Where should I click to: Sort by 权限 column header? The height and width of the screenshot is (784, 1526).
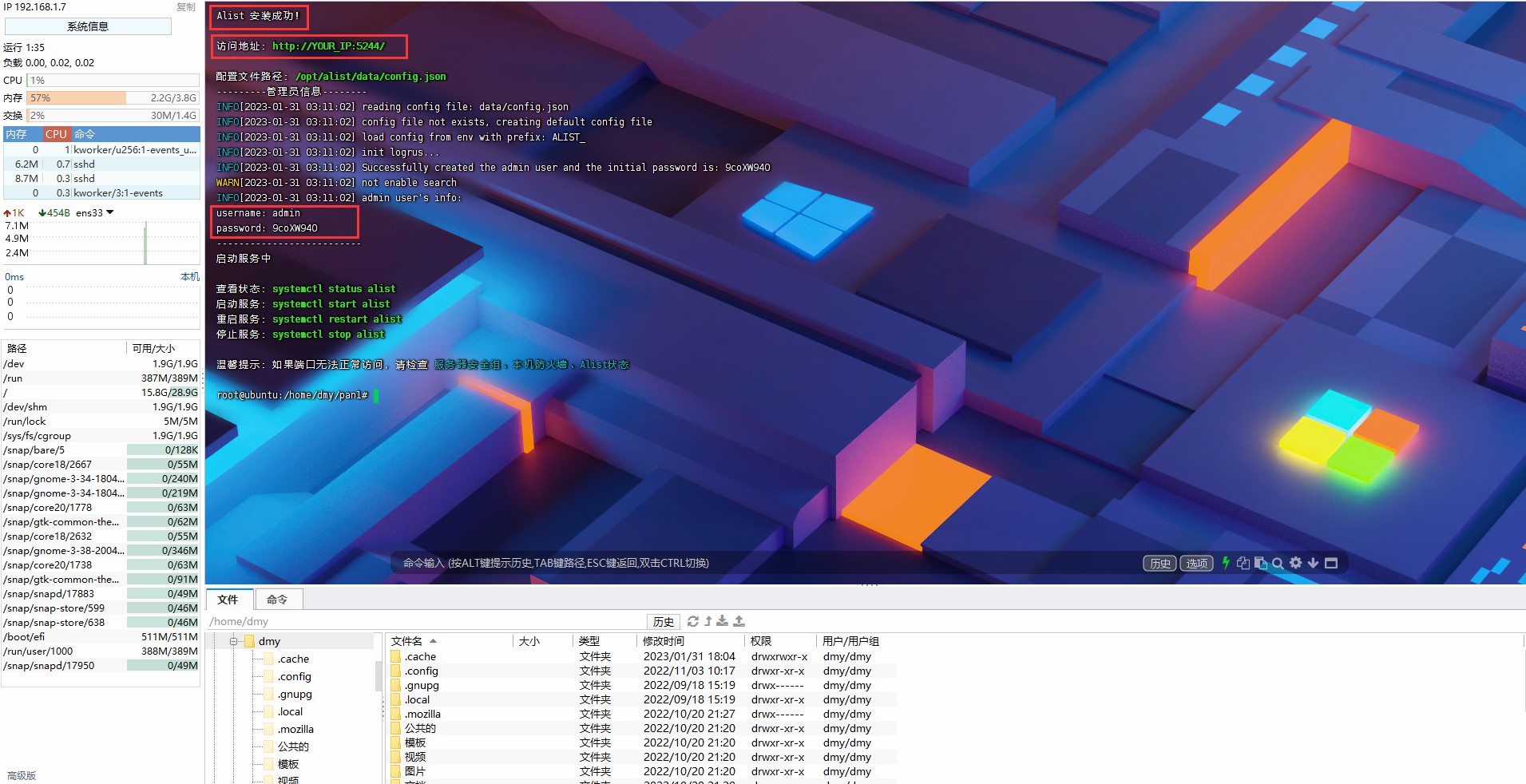coord(780,641)
